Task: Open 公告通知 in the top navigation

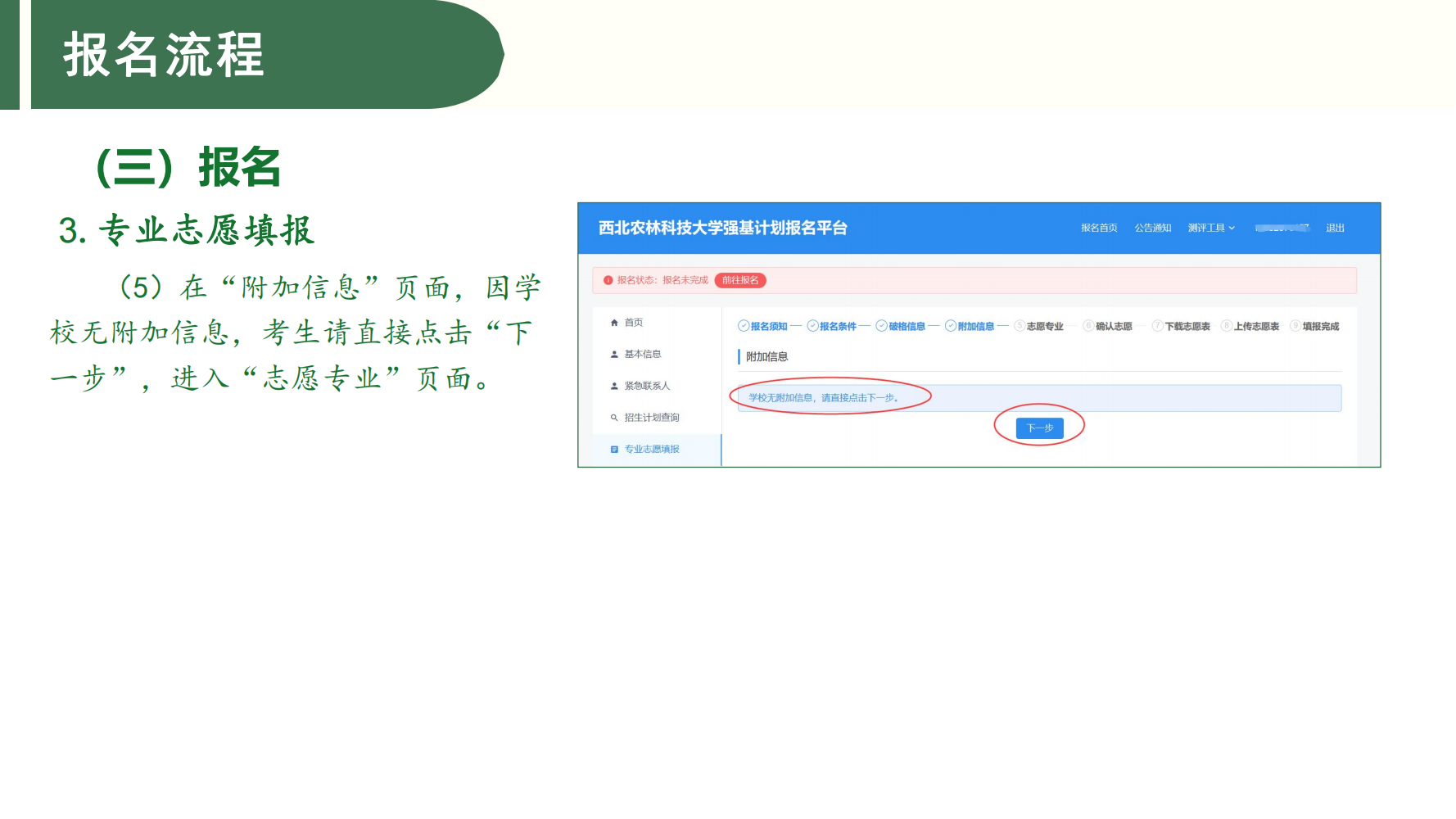Action: (1152, 228)
